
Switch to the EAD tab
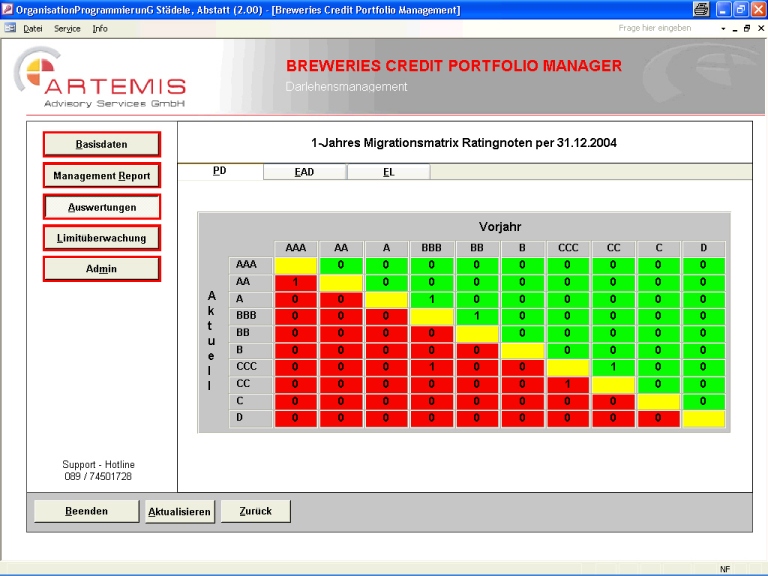304,172
